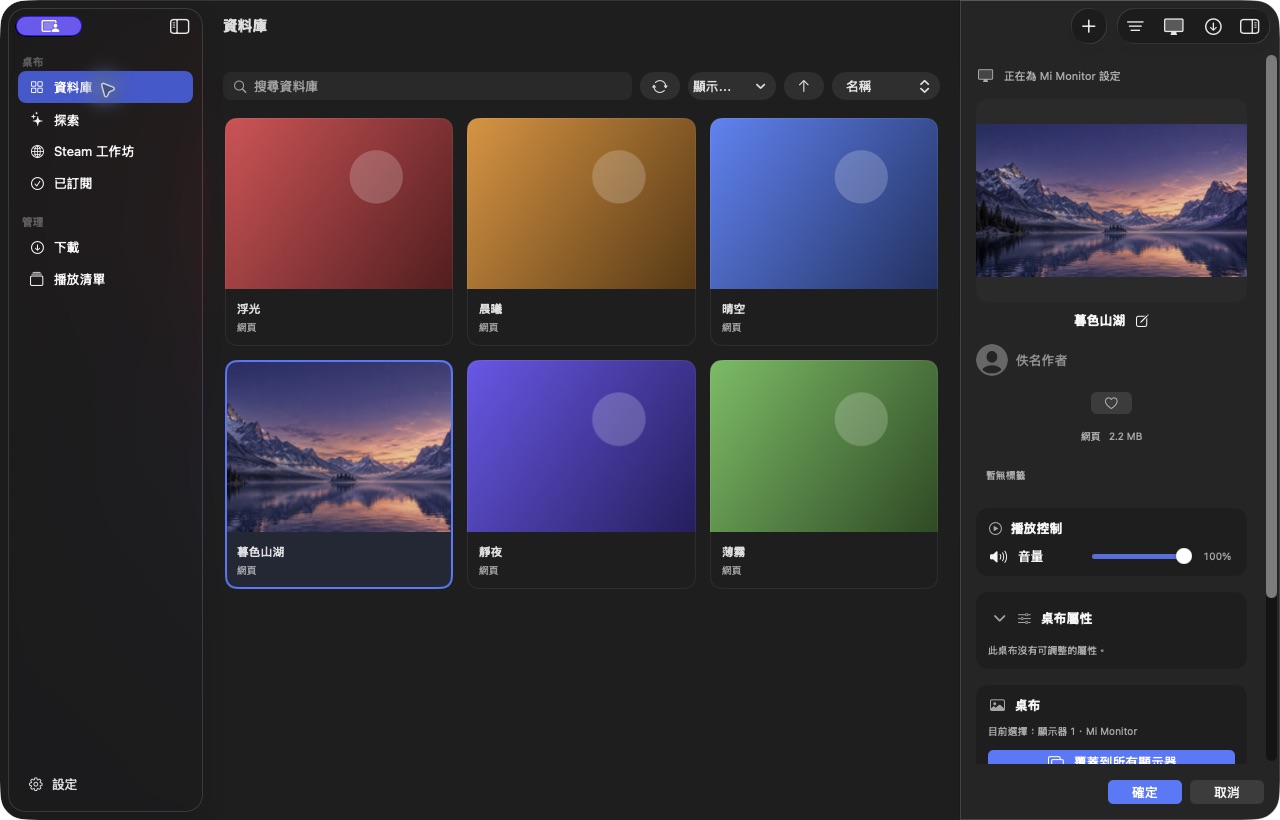Click the purple display button above the sidebar
This screenshot has height=820, width=1280.
(49, 26)
